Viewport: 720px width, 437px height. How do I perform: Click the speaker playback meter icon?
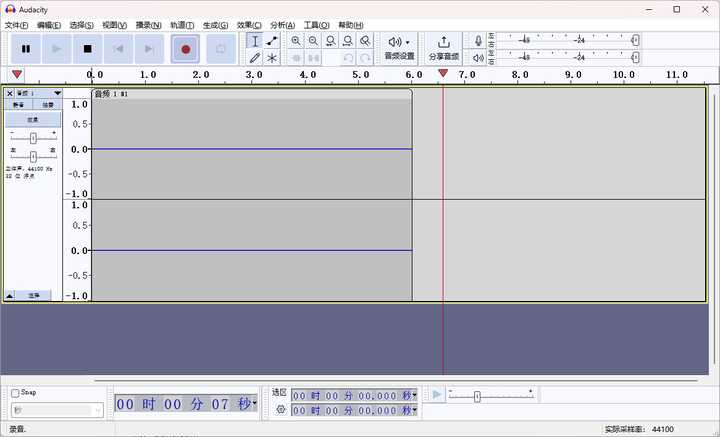[478, 58]
